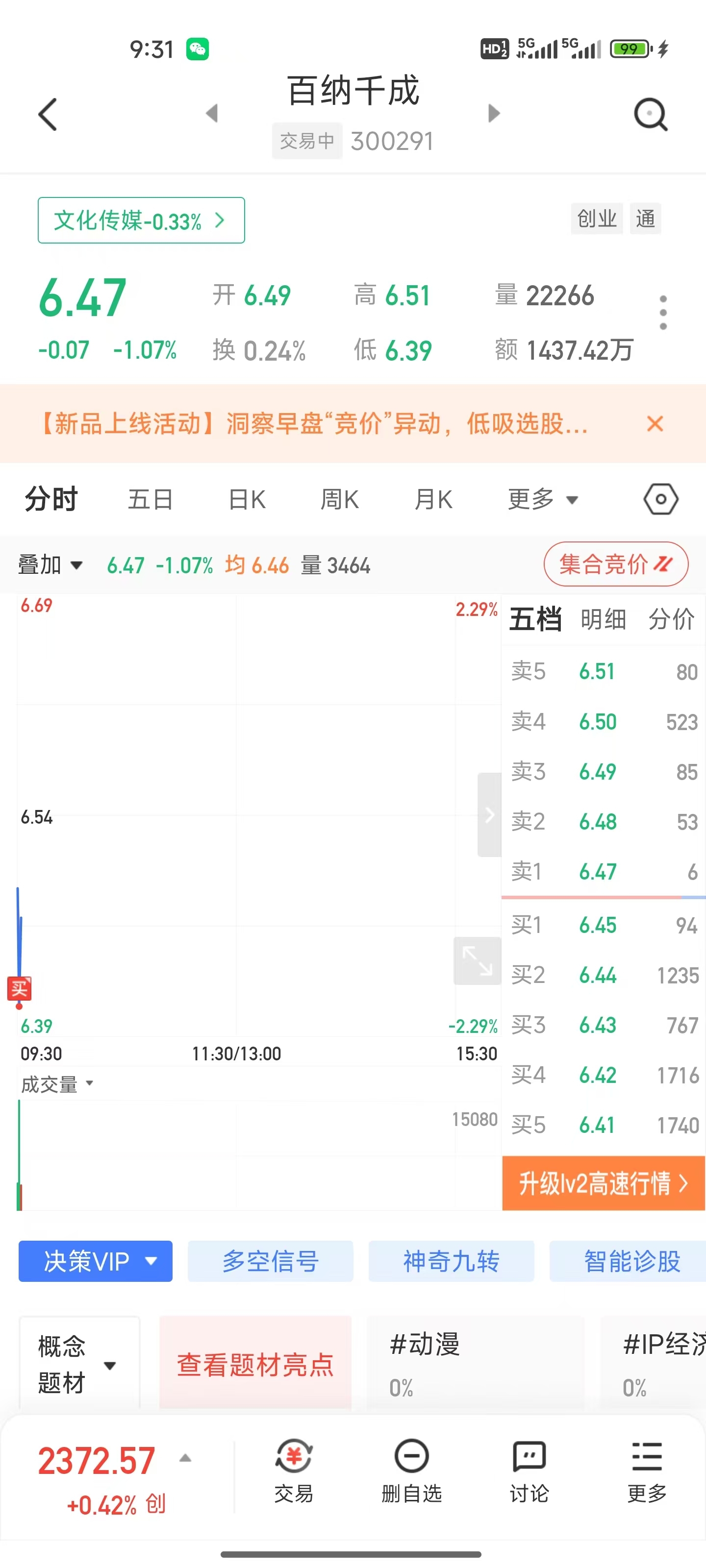The image size is (706, 1568).
Task: Tap the current price 6.47 headline
Action: point(82,297)
